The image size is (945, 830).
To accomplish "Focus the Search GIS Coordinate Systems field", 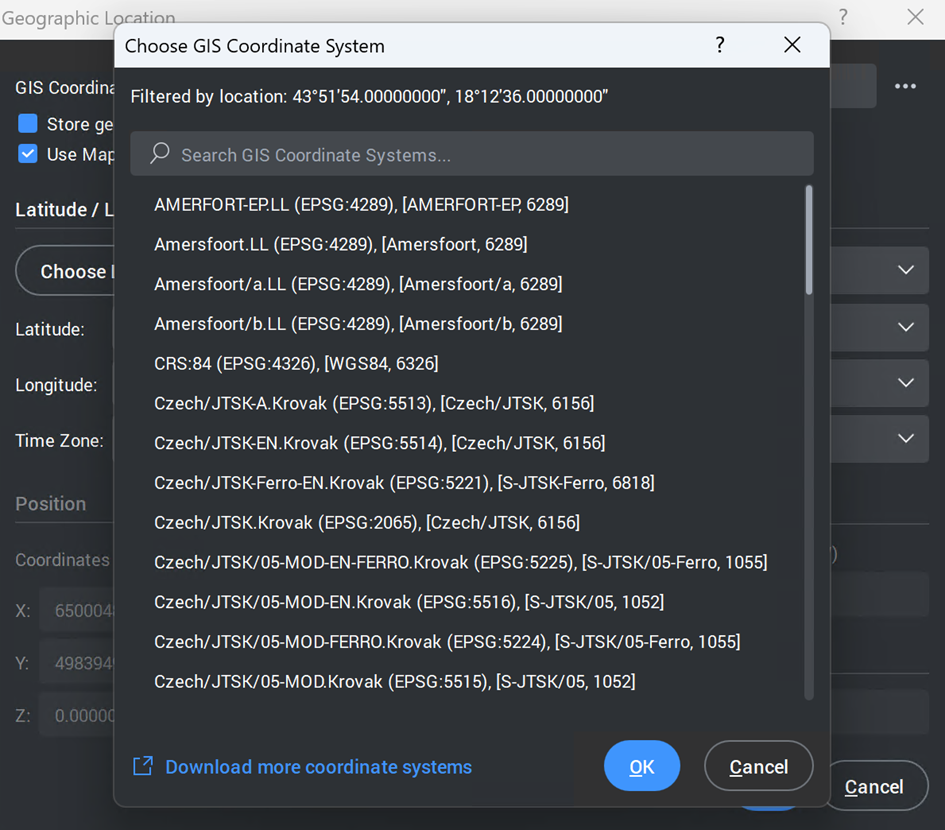I will (480, 155).
